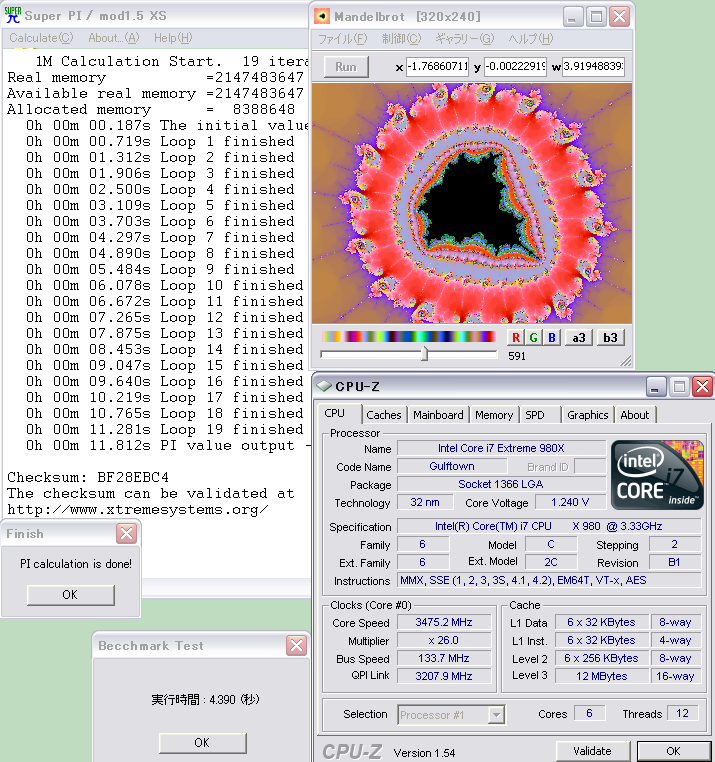715x762 pixels.
Task: Switch to the Caches tab in CPU-Z
Action: [x=384, y=415]
